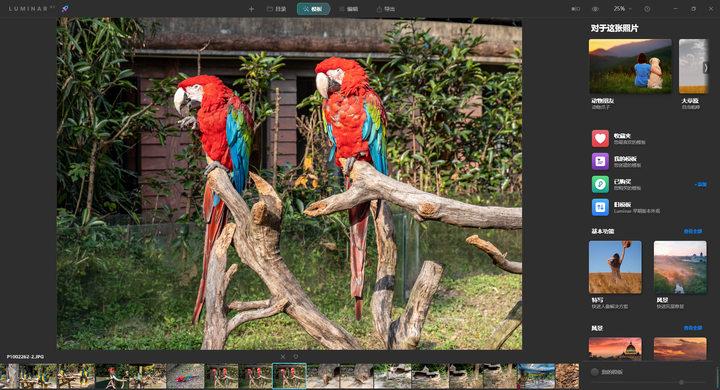Viewport: 720px width, 390px height.
Task: Click 查看全部 beside the 基本功能 heading
Action: [x=693, y=231]
